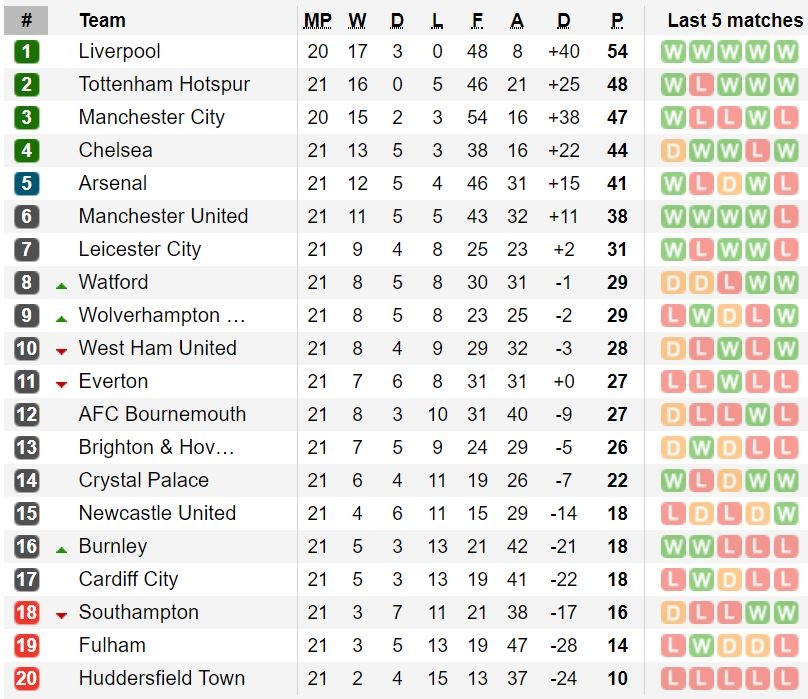Open the Crystal Palace team link
The image size is (808, 699).
(x=143, y=481)
